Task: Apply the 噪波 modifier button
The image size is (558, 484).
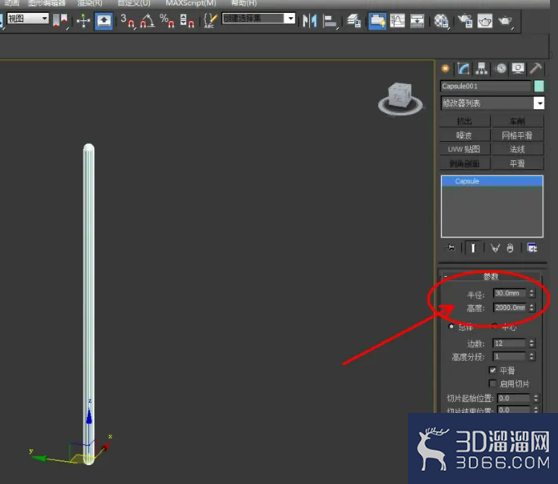Action: click(x=465, y=135)
